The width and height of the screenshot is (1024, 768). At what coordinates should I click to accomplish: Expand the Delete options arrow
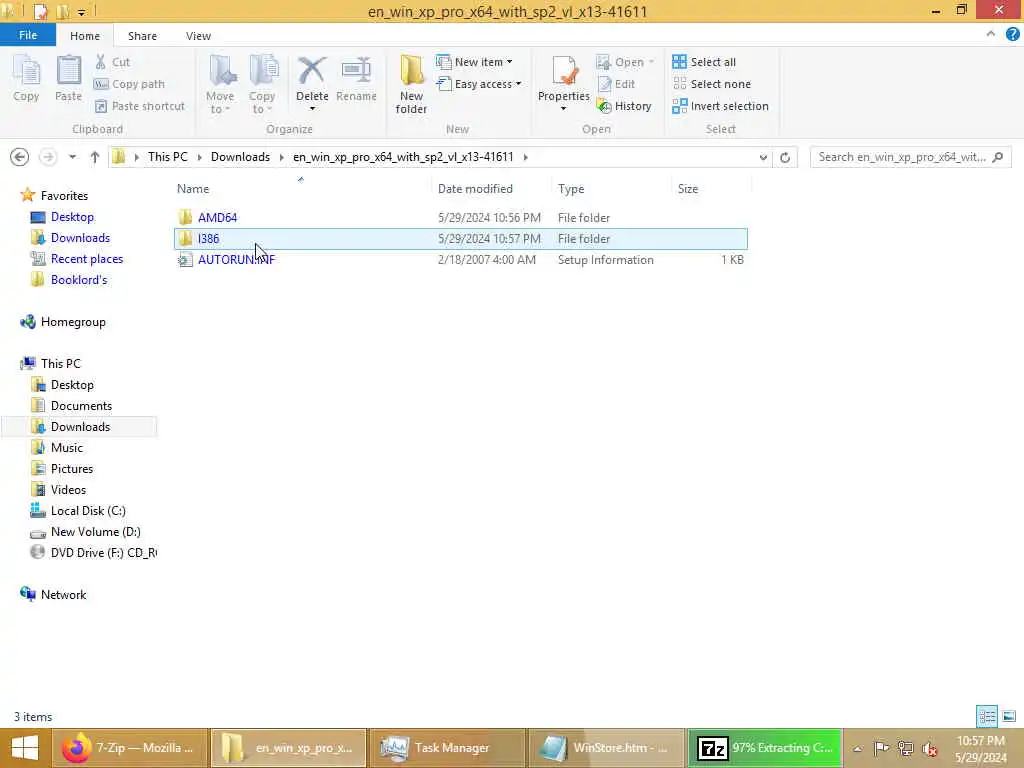pos(312,108)
